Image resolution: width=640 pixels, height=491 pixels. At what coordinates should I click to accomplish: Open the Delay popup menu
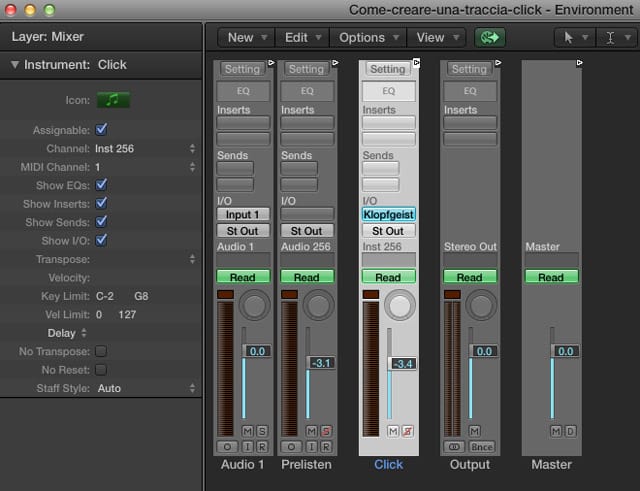click(67, 333)
